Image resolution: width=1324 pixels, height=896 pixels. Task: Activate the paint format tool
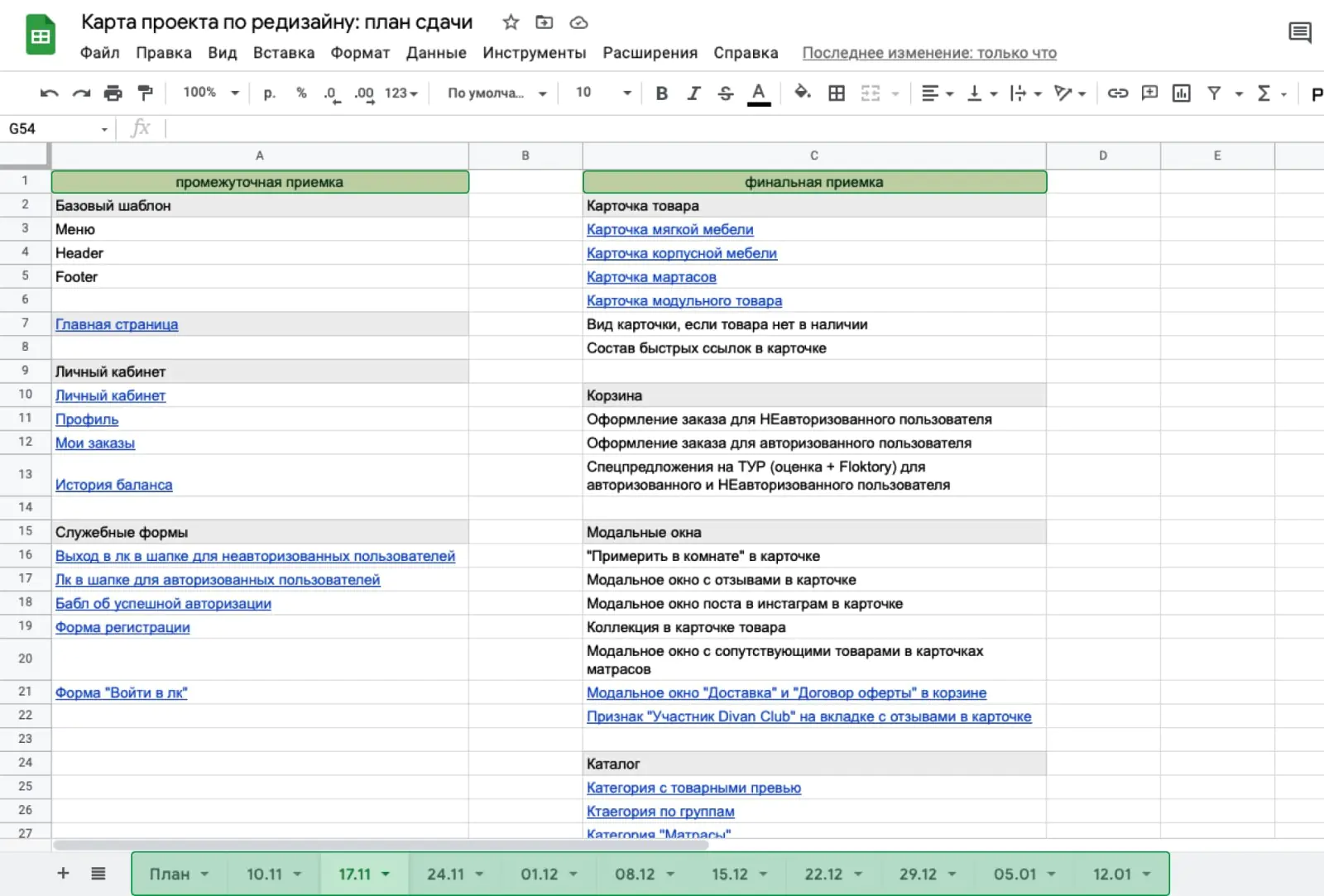145,93
